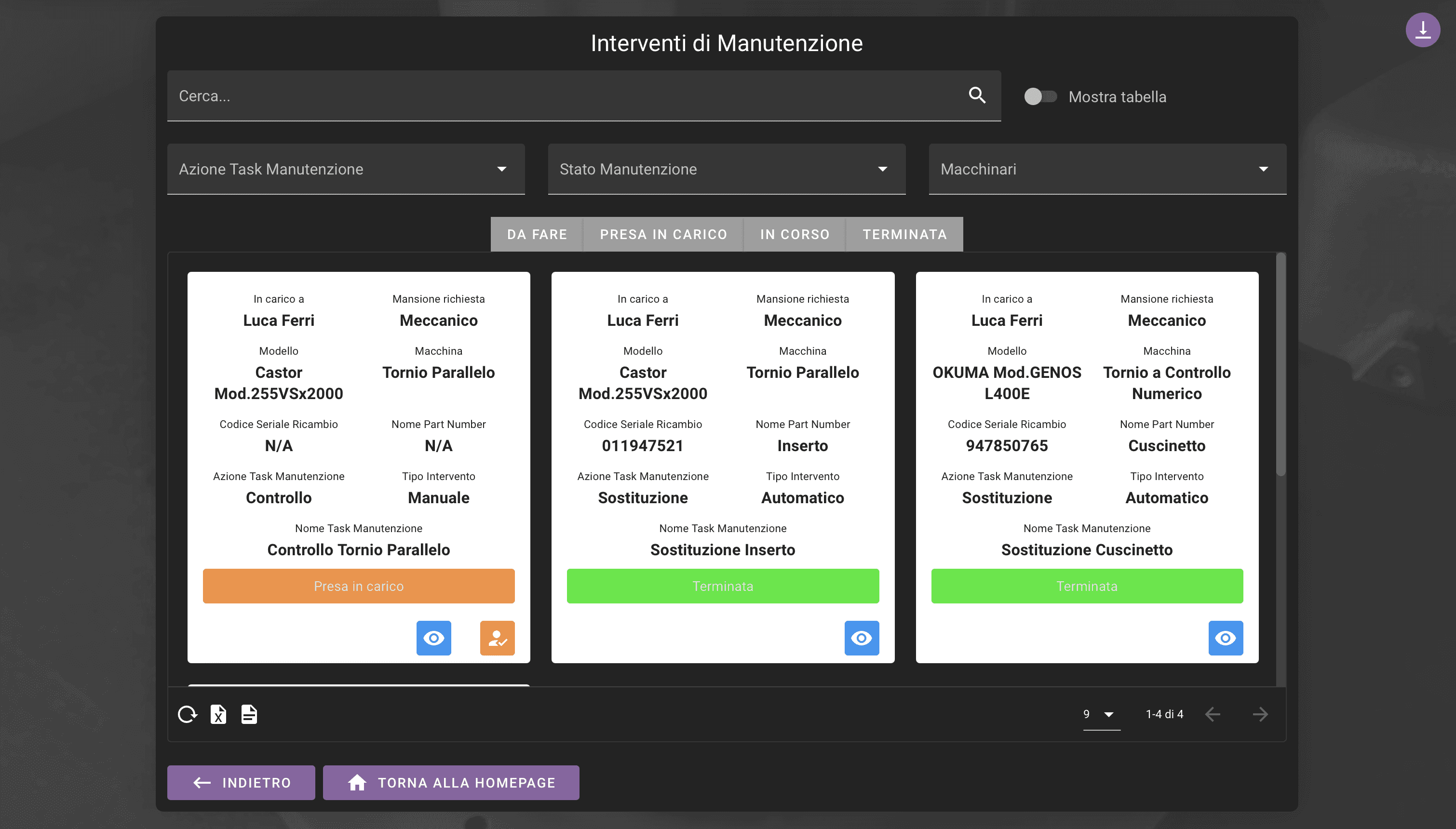Open the Azione Task Manutenzione dropdown
Viewport: 1456px width, 829px height.
346,169
